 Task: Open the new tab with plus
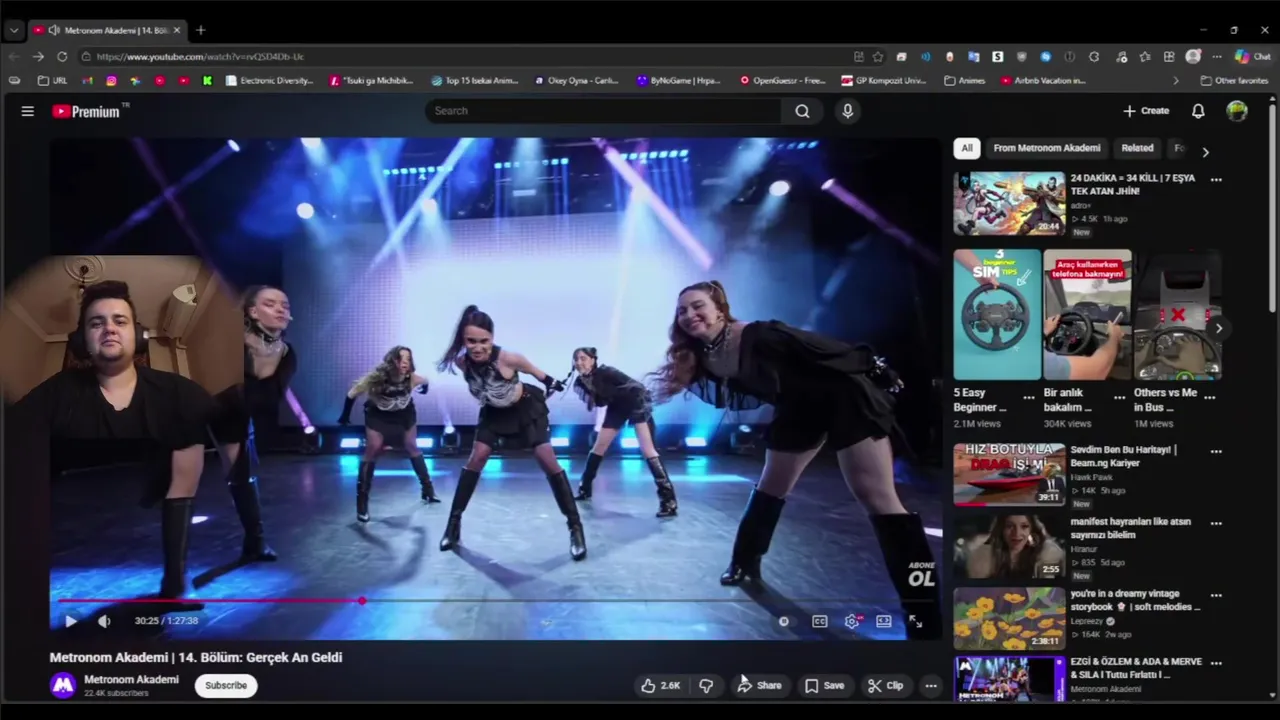point(200,30)
